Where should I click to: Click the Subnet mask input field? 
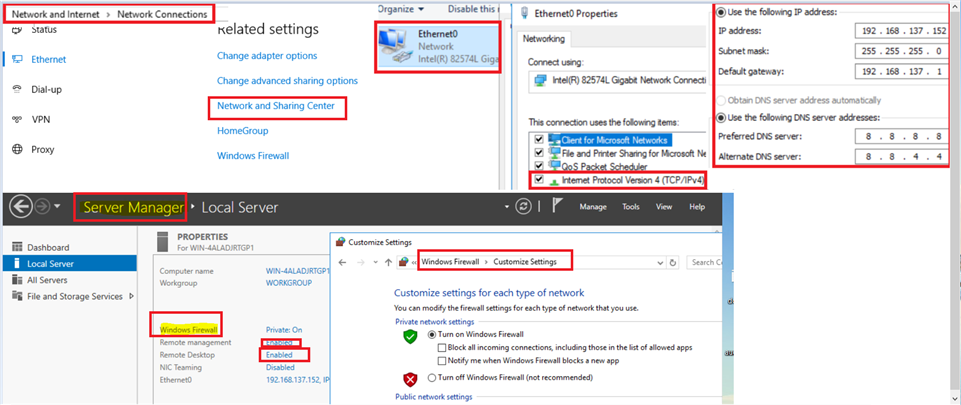(x=902, y=51)
